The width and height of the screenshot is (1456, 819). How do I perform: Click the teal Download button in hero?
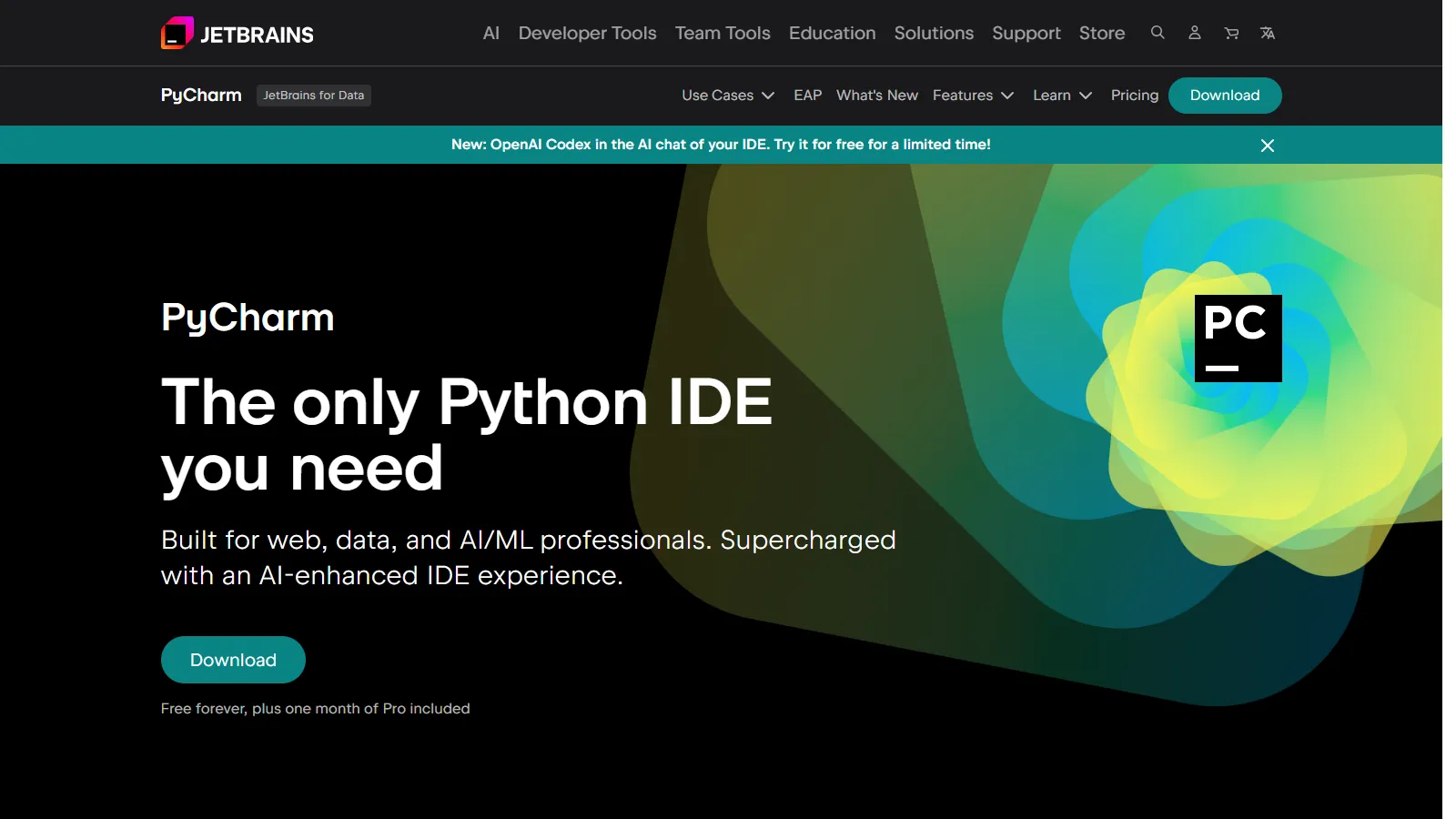pos(233,659)
